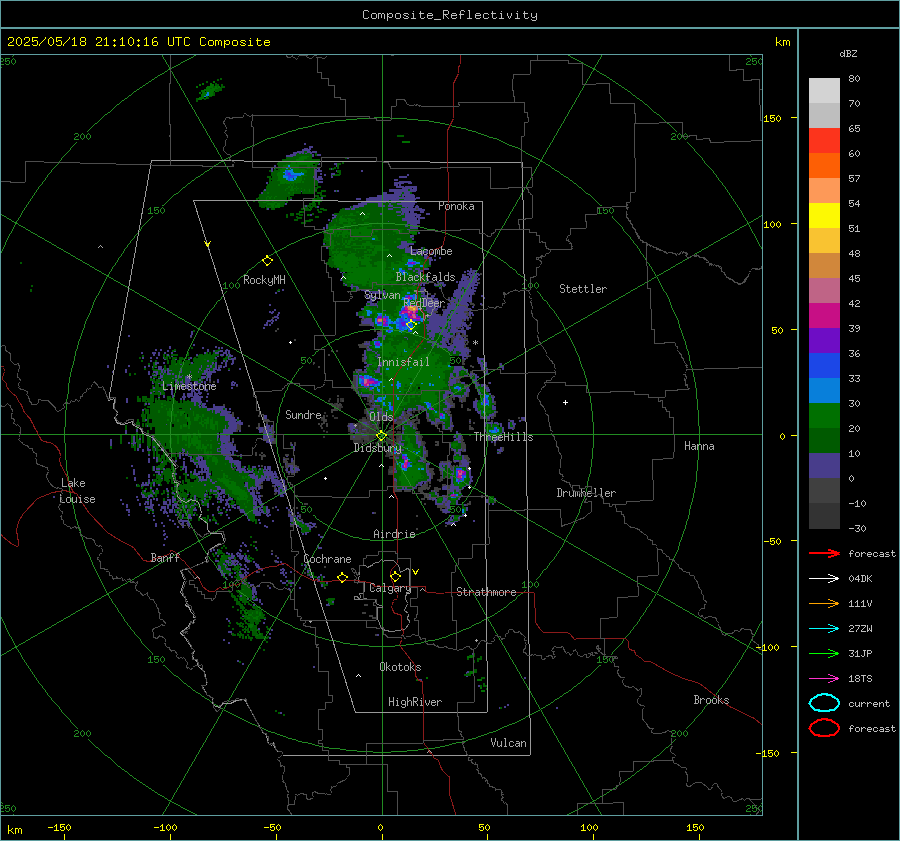Select the 39 dBZ magenta color swatch

[824, 315]
